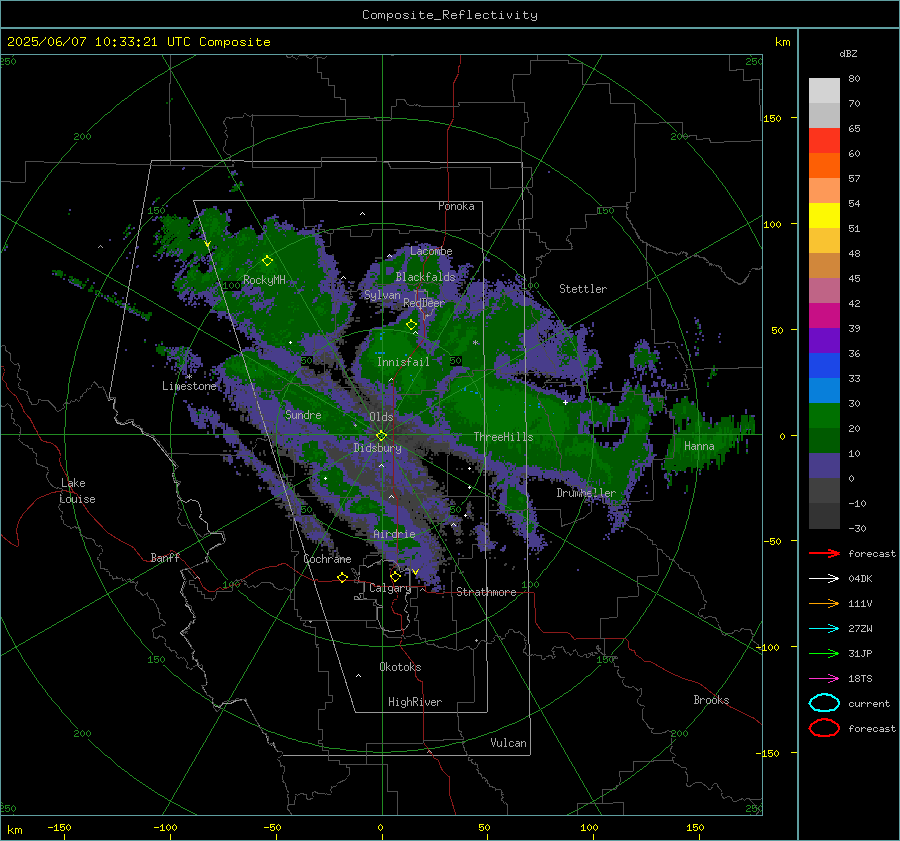Select the 54 dBZ yellow color swatch
This screenshot has height=841, width=900.
pyautogui.click(x=824, y=215)
